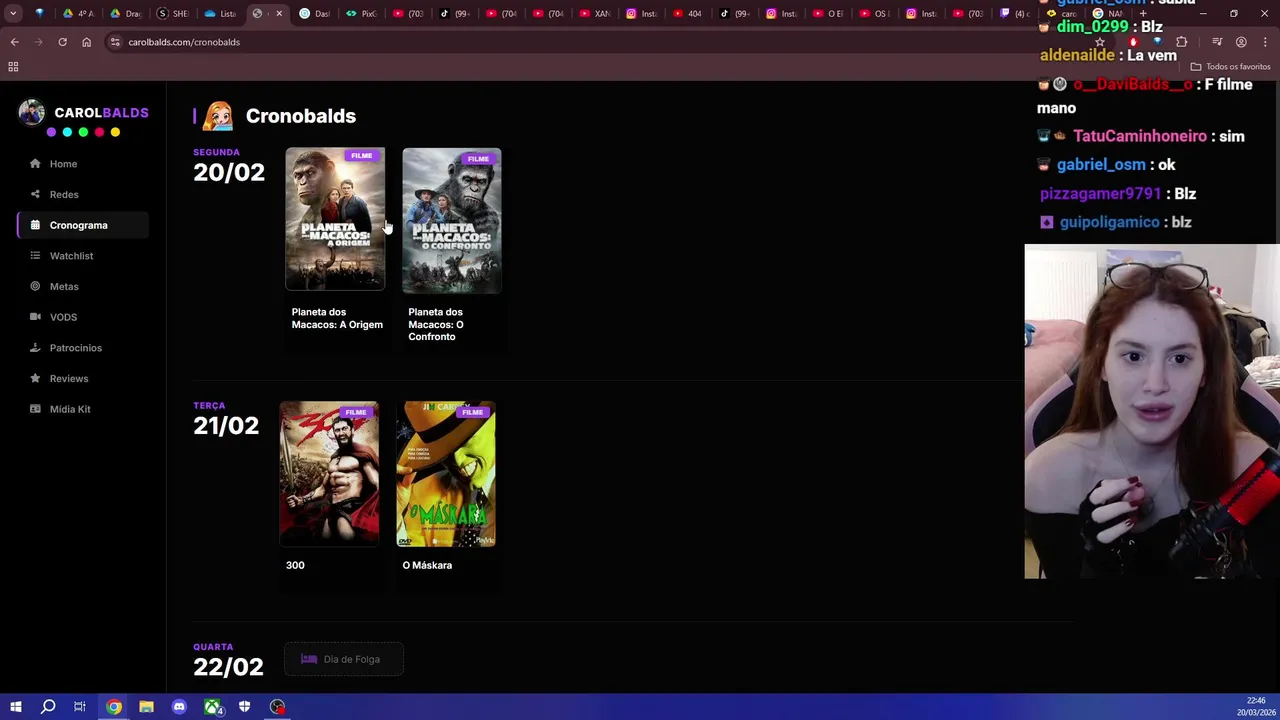Screen dimensions: 1280x720
Task: Switch to the '404' YouTube tab
Action: pyautogui.click(x=687, y=14)
